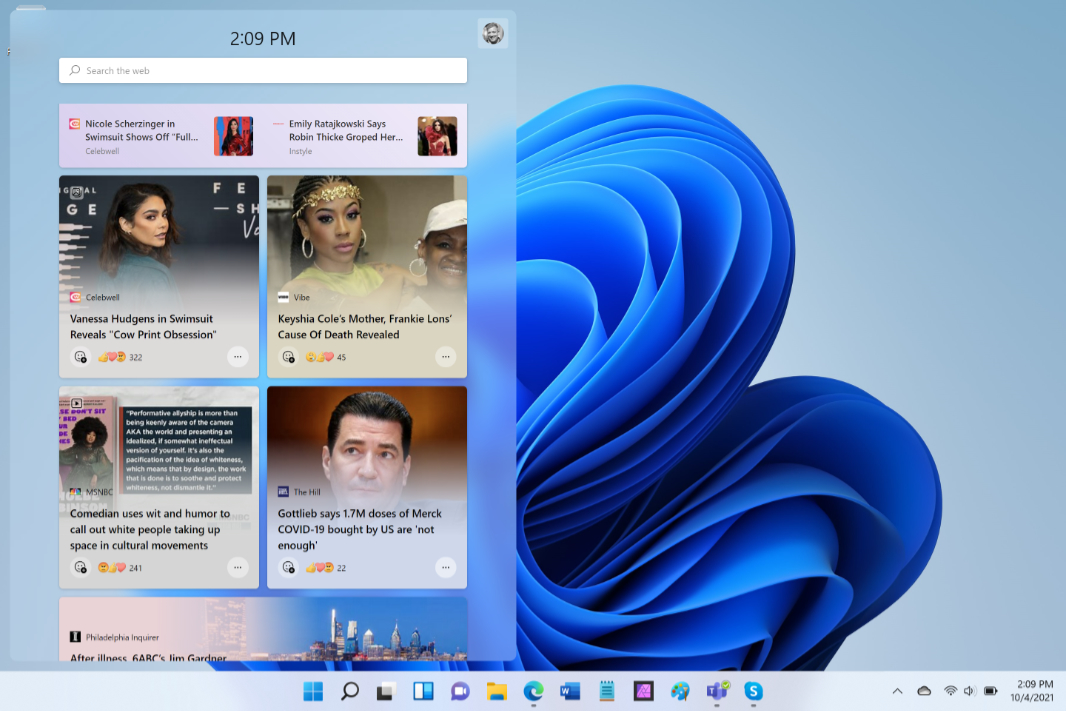Open the Nicole Scherzinger swimsuit headline

[141, 131]
